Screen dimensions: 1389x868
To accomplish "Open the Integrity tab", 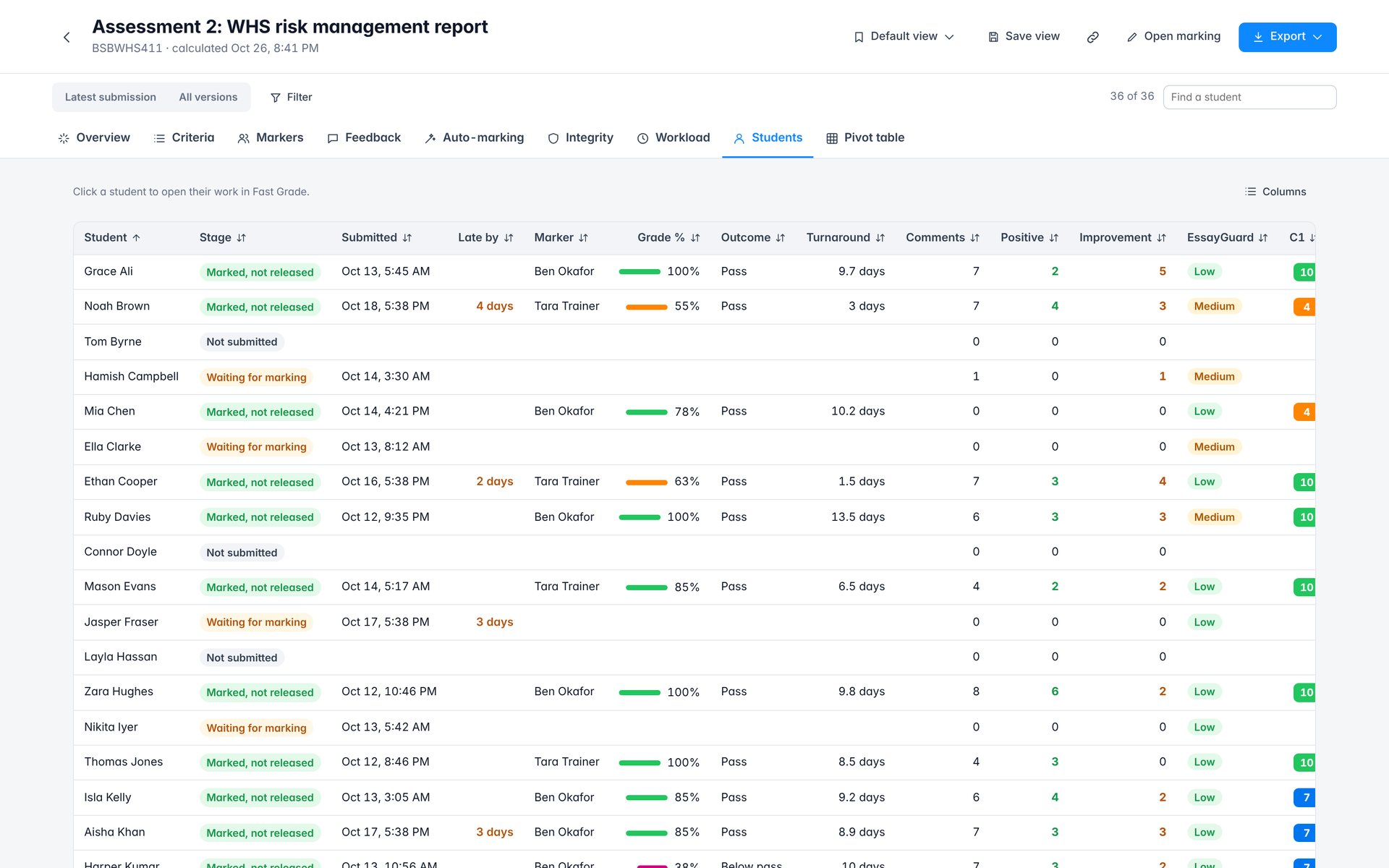I will tap(580, 137).
